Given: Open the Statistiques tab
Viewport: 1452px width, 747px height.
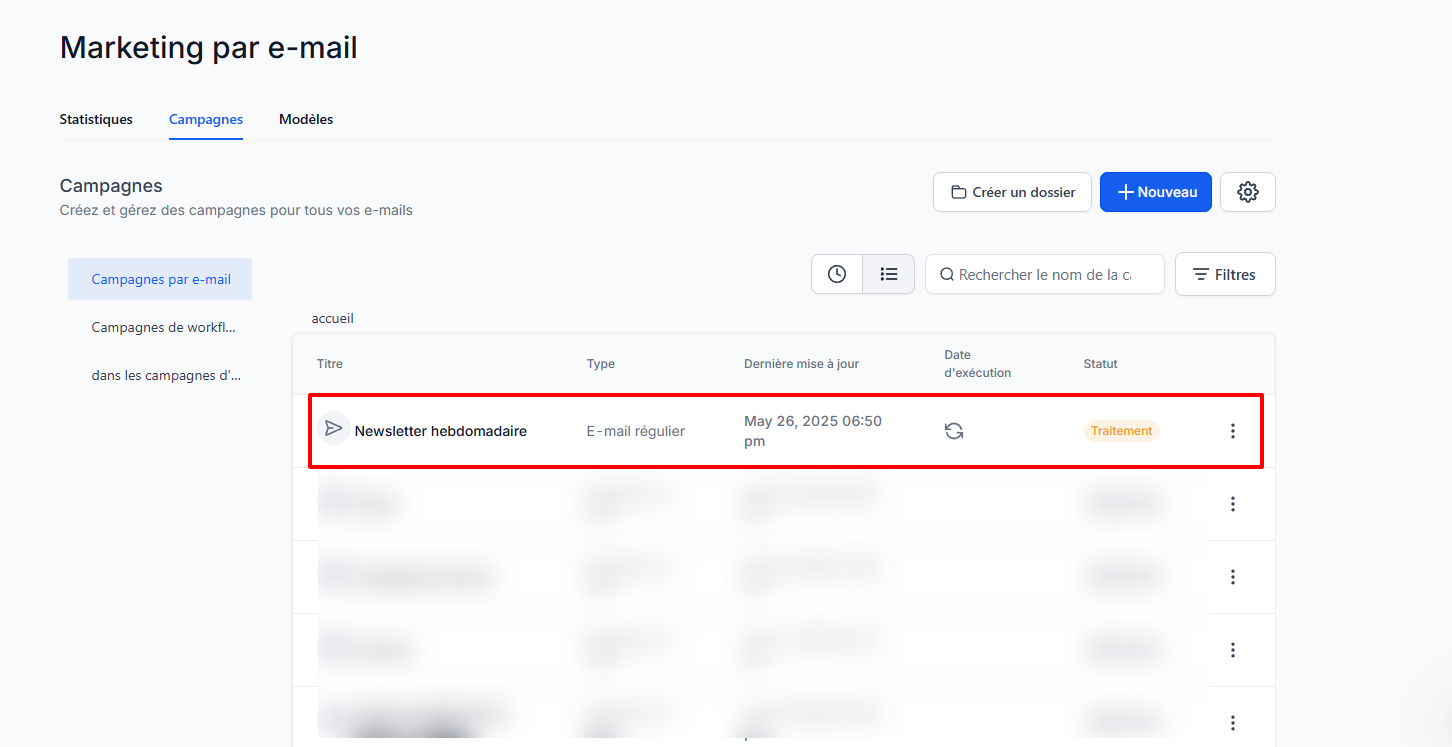Looking at the screenshot, I should point(96,119).
